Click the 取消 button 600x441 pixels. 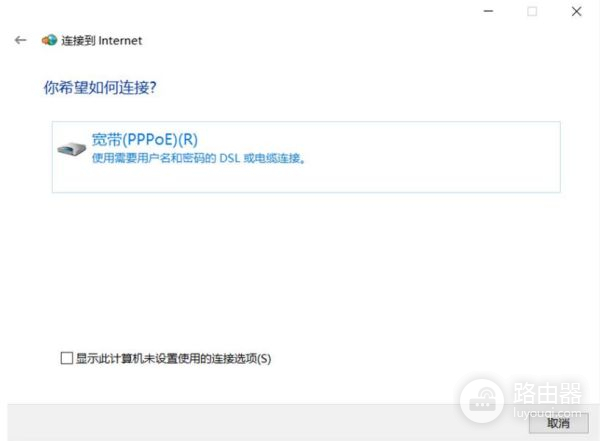click(558, 423)
